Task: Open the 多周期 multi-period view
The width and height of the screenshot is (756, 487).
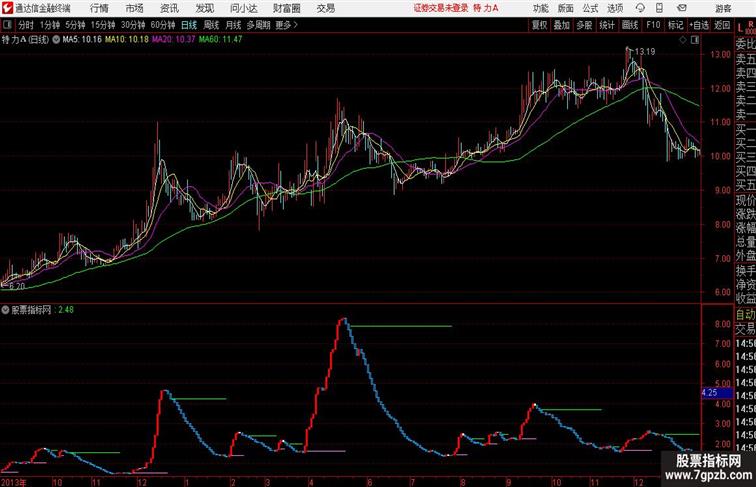Action: tap(258, 25)
